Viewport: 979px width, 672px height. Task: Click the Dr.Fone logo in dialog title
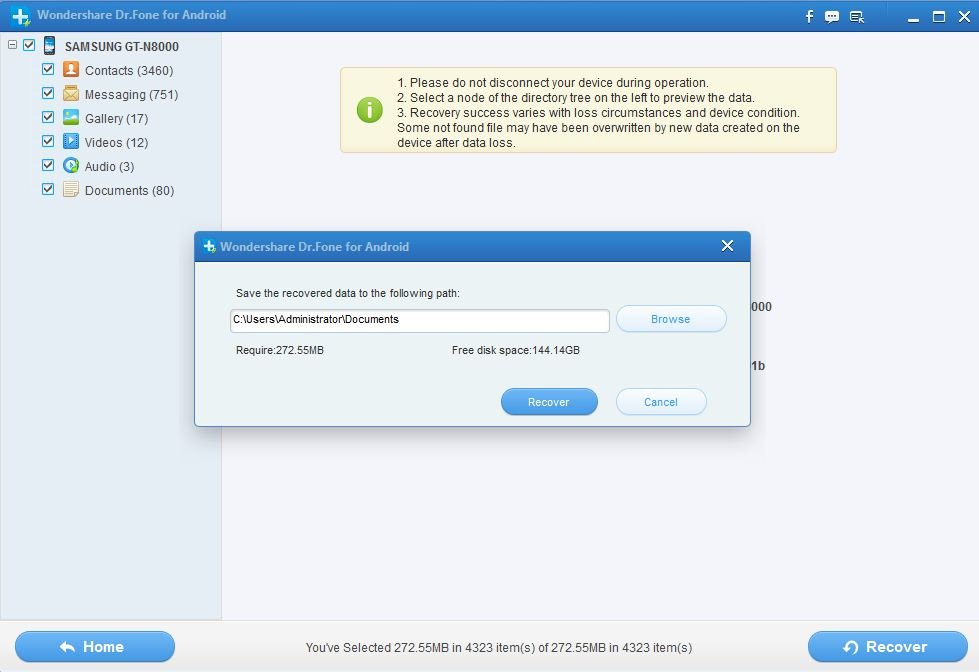[209, 247]
